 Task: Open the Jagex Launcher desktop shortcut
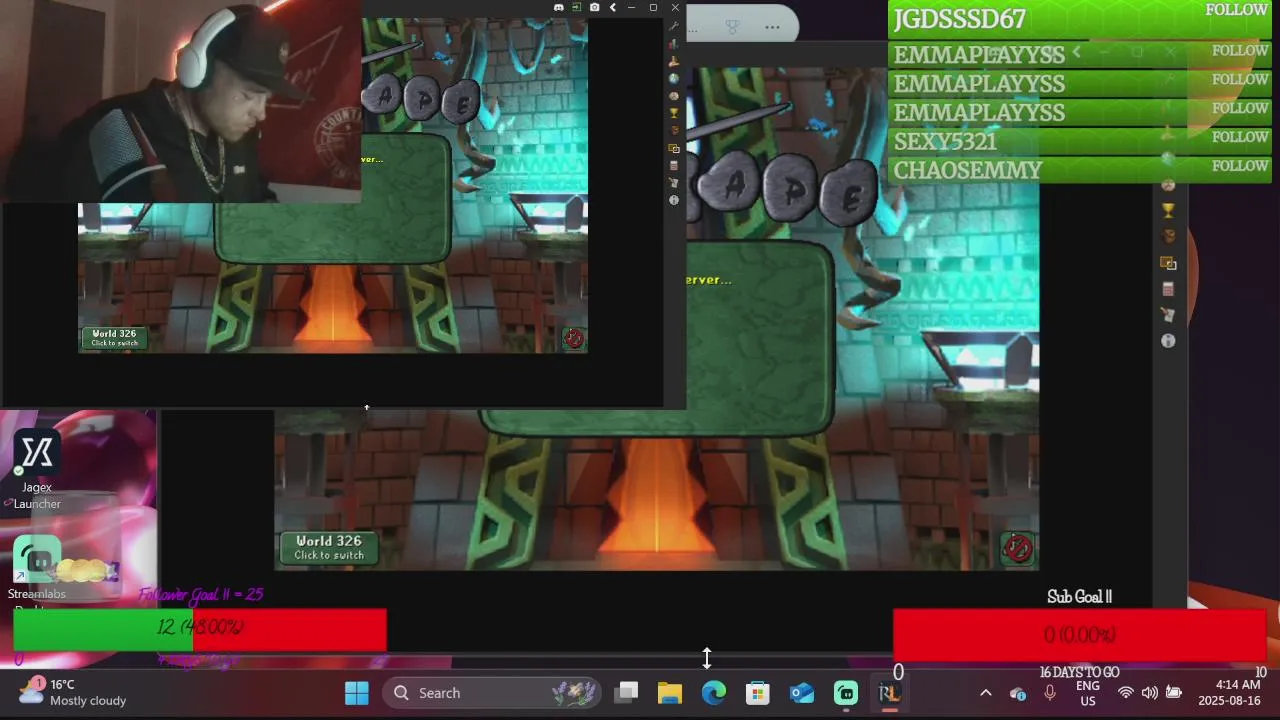[x=37, y=470]
